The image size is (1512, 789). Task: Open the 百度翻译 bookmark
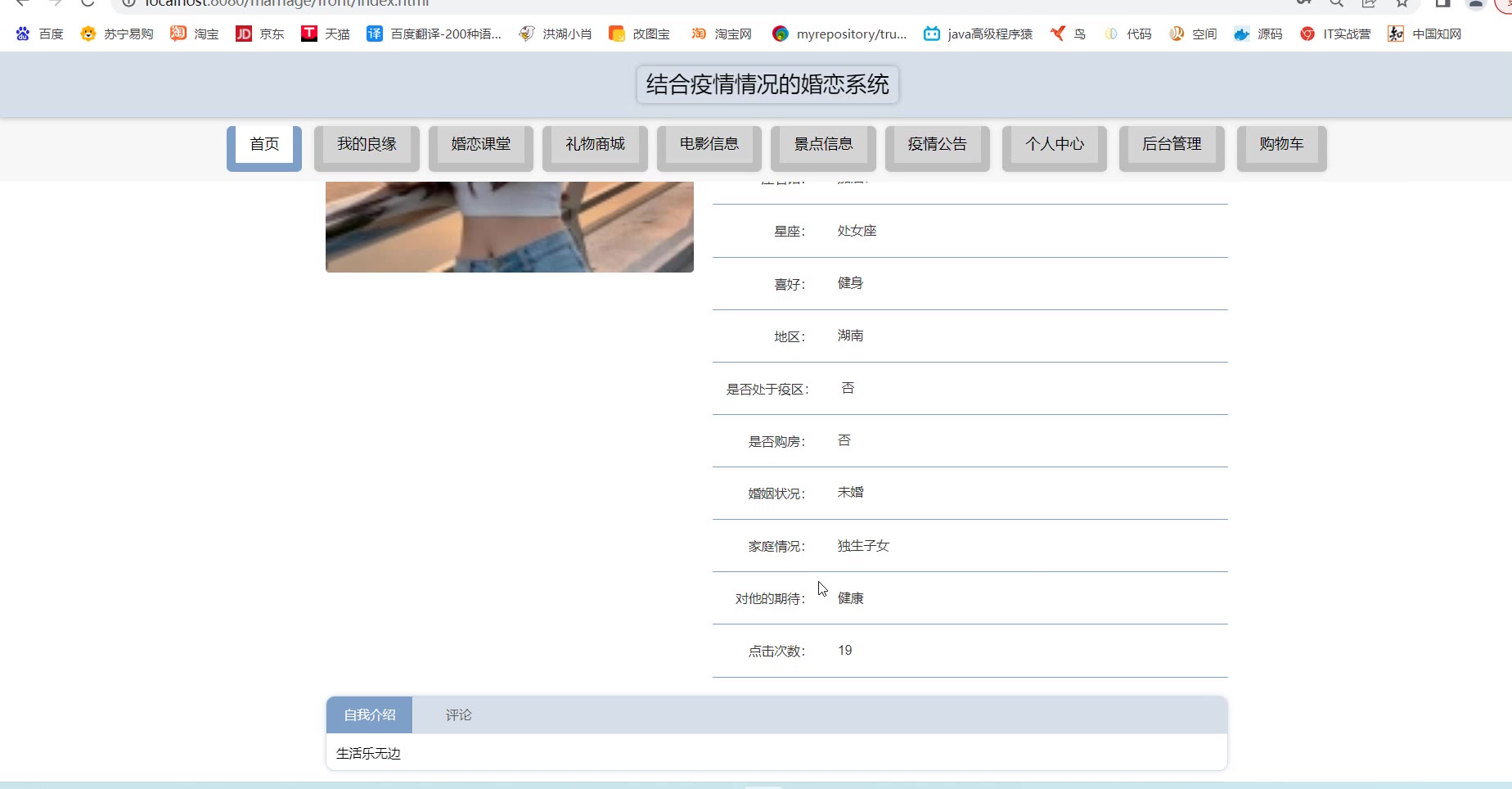(x=434, y=34)
